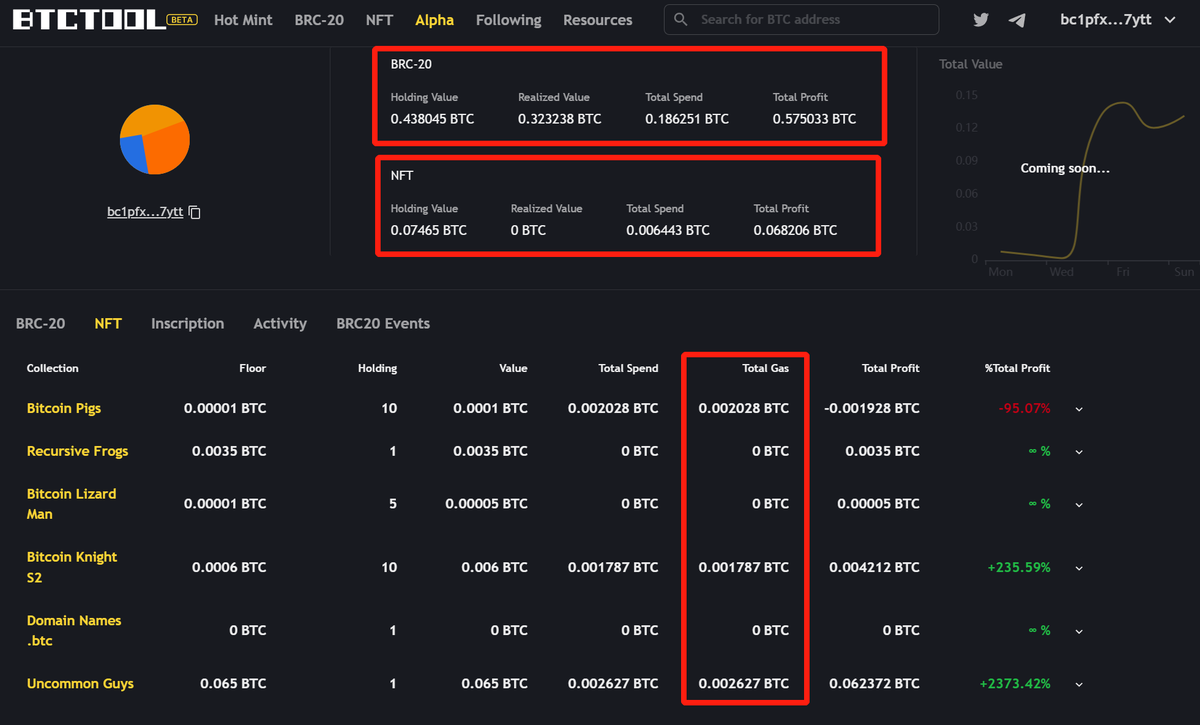
Task: Sort by the Total Gas column header
Action: 765,368
